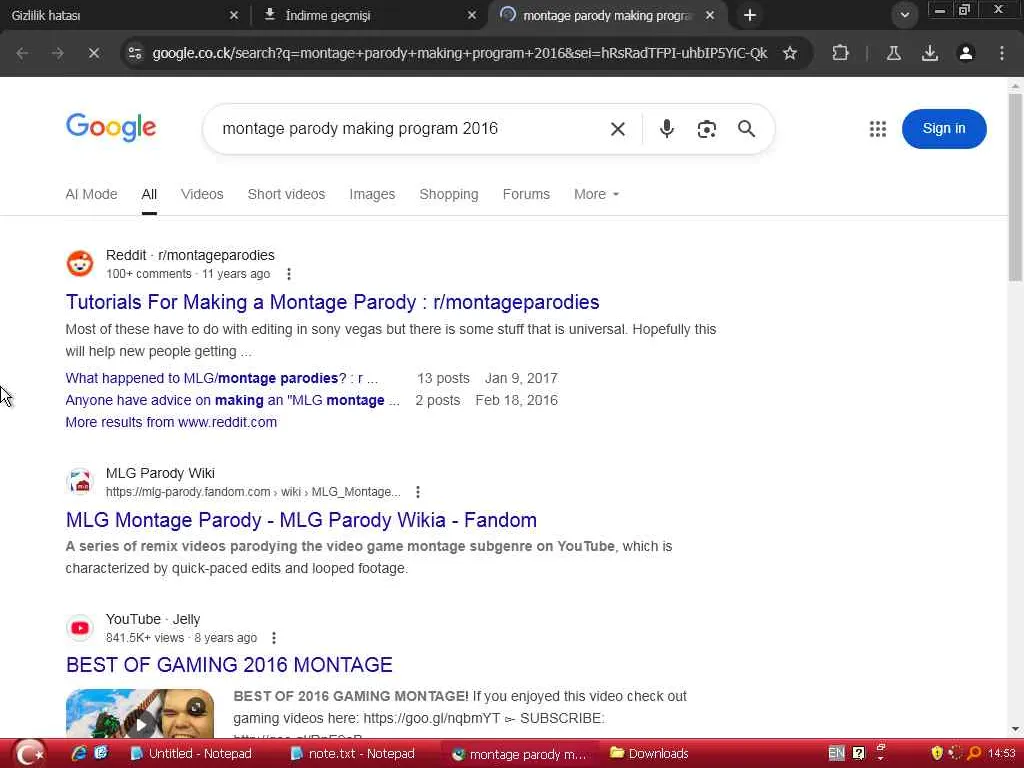Switch to Images results
This screenshot has height=768, width=1024.
point(372,194)
